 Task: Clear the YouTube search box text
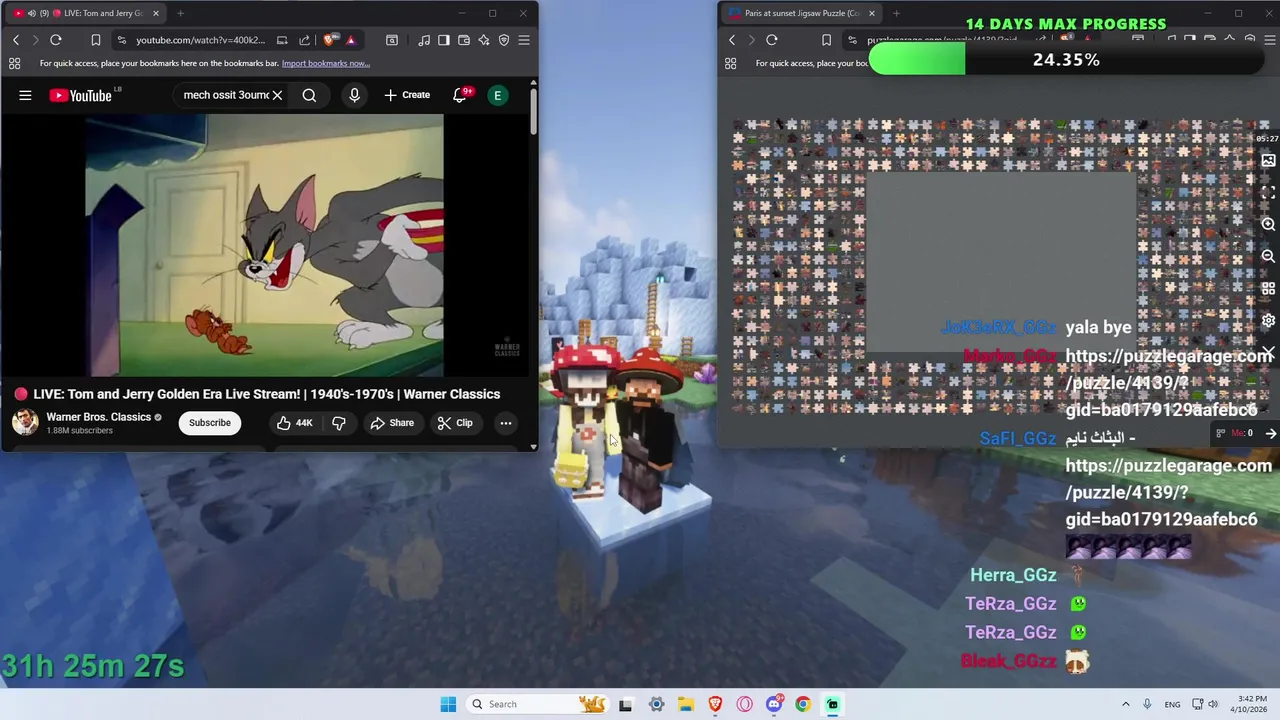(x=277, y=95)
